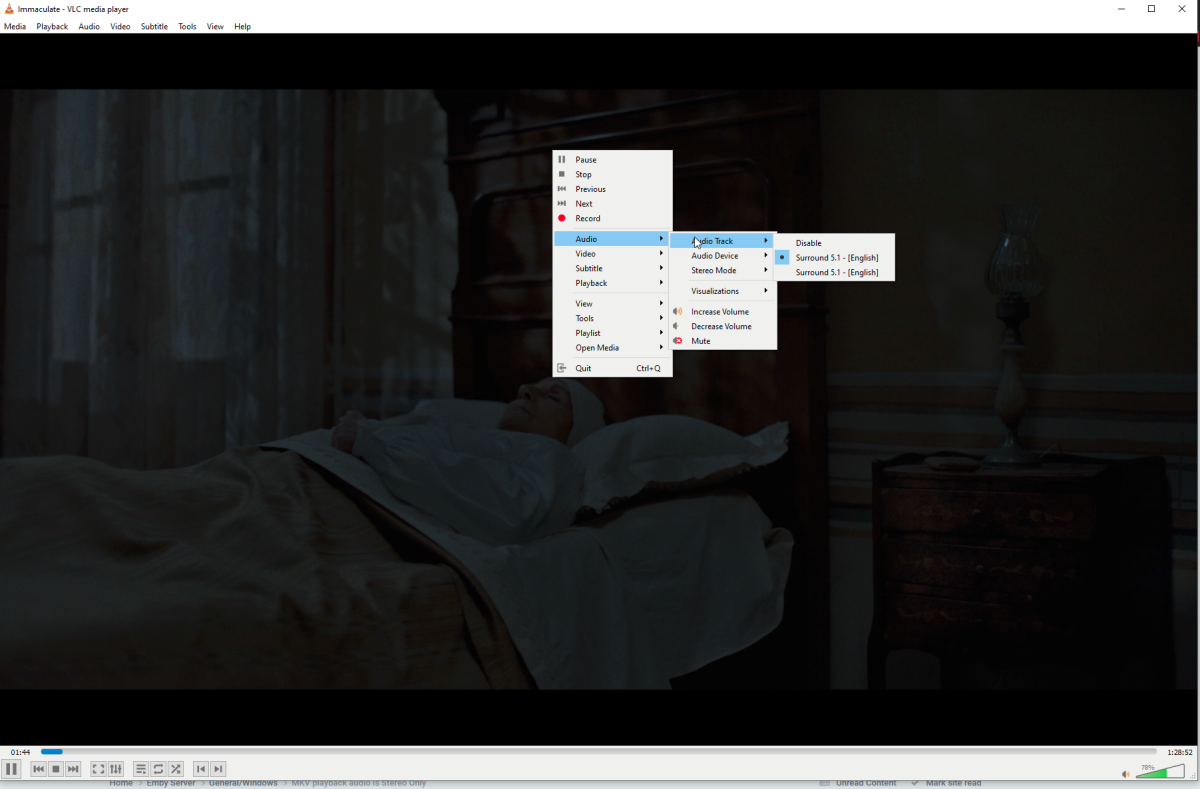
Task: Expand the Open Media submenu
Action: (x=613, y=348)
